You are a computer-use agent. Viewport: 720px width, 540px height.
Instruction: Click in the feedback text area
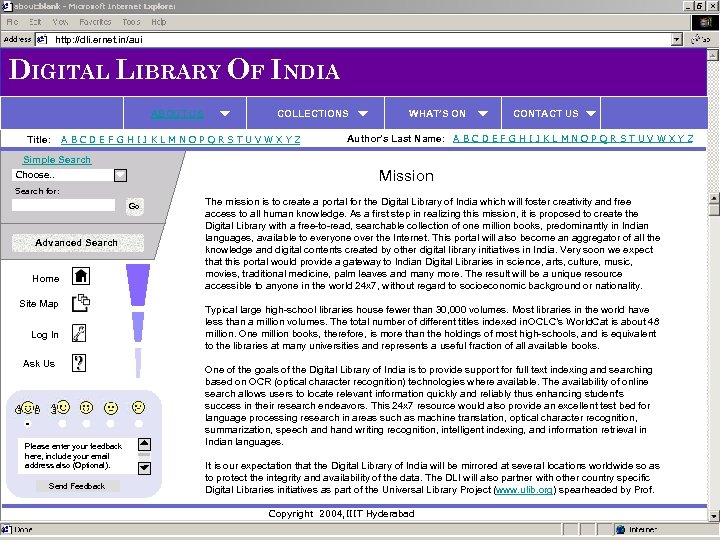(78, 456)
